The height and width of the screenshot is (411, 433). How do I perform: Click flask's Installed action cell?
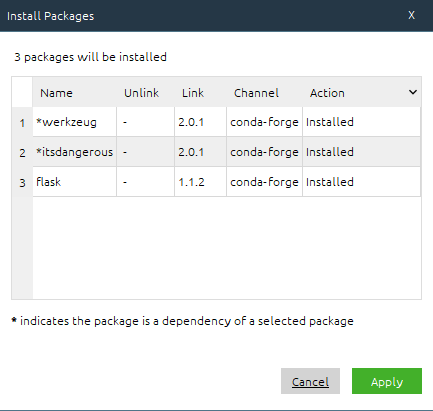click(361, 182)
